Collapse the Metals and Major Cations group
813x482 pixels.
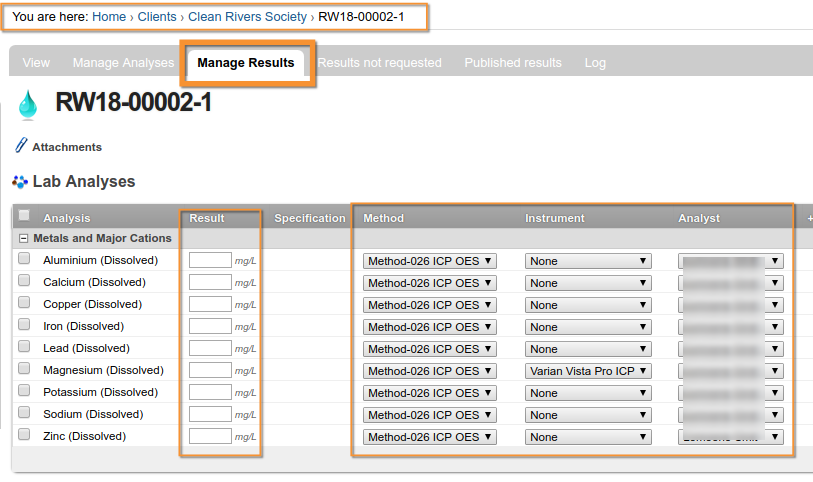[x=24, y=239]
